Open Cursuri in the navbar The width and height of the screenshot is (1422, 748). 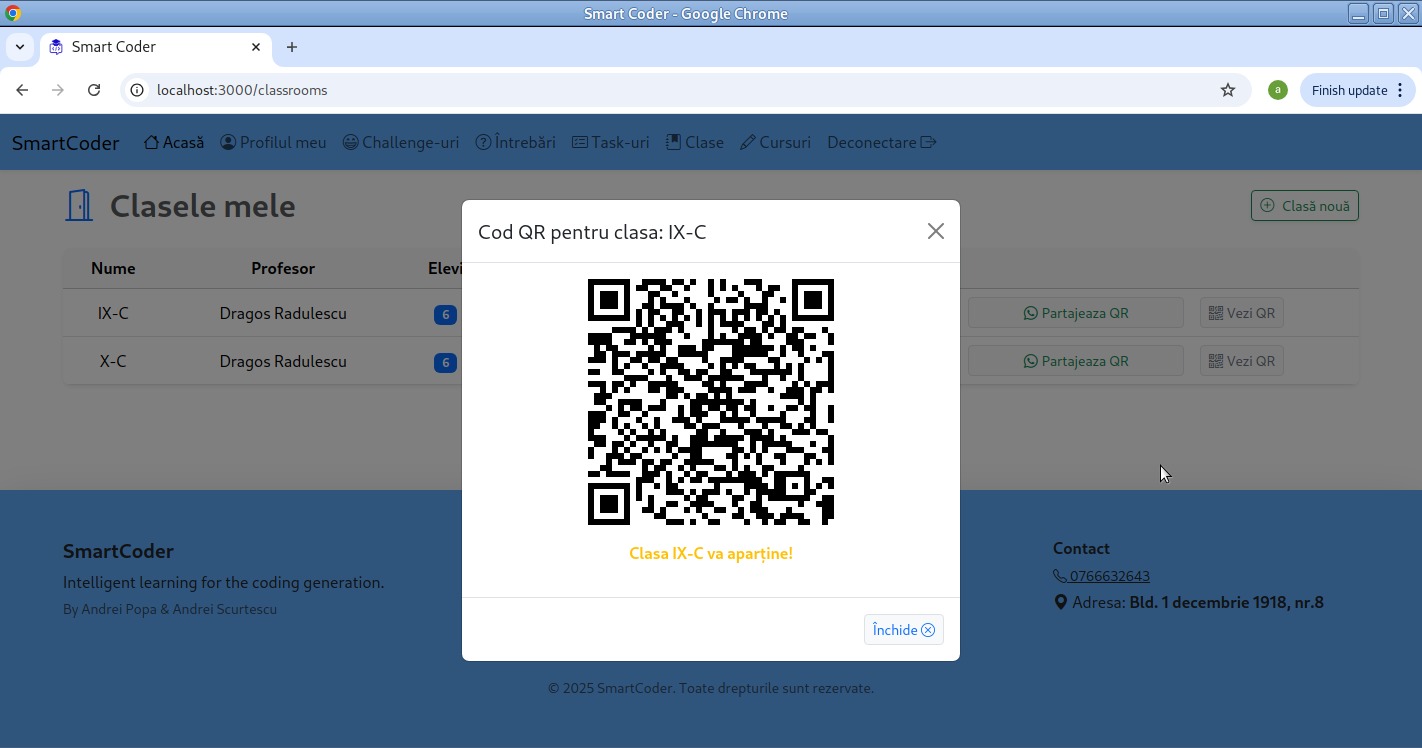coord(775,143)
